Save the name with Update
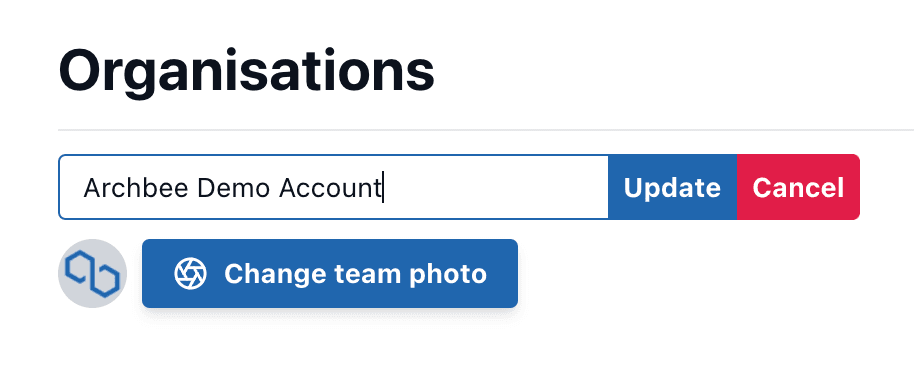Viewport: 914px width, 382px height. tap(672, 187)
